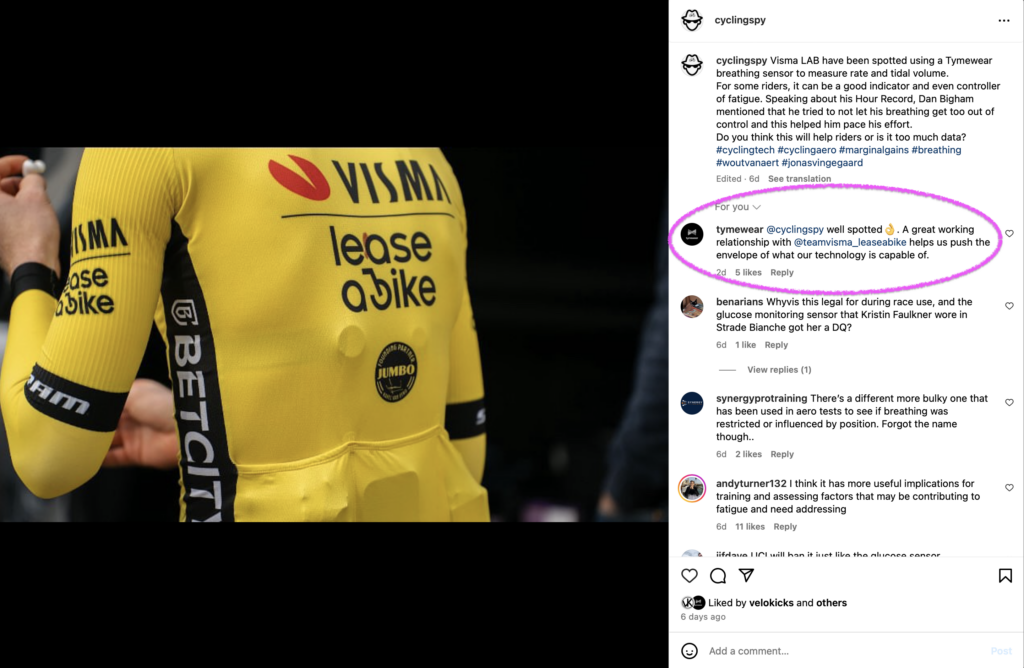Expand the For you comment sorting dropdown

737,207
